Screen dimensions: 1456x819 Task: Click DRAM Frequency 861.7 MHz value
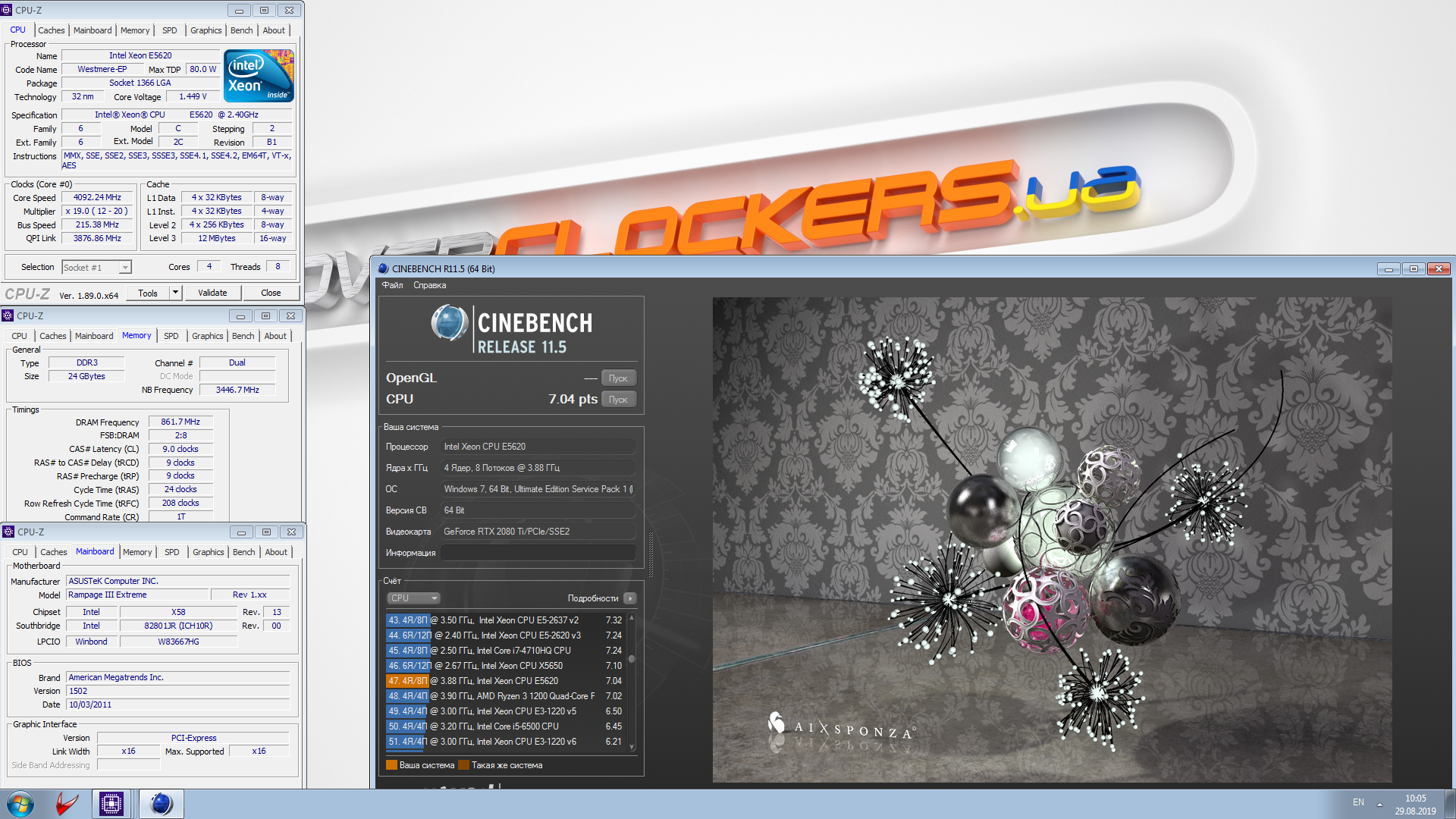[x=180, y=422]
